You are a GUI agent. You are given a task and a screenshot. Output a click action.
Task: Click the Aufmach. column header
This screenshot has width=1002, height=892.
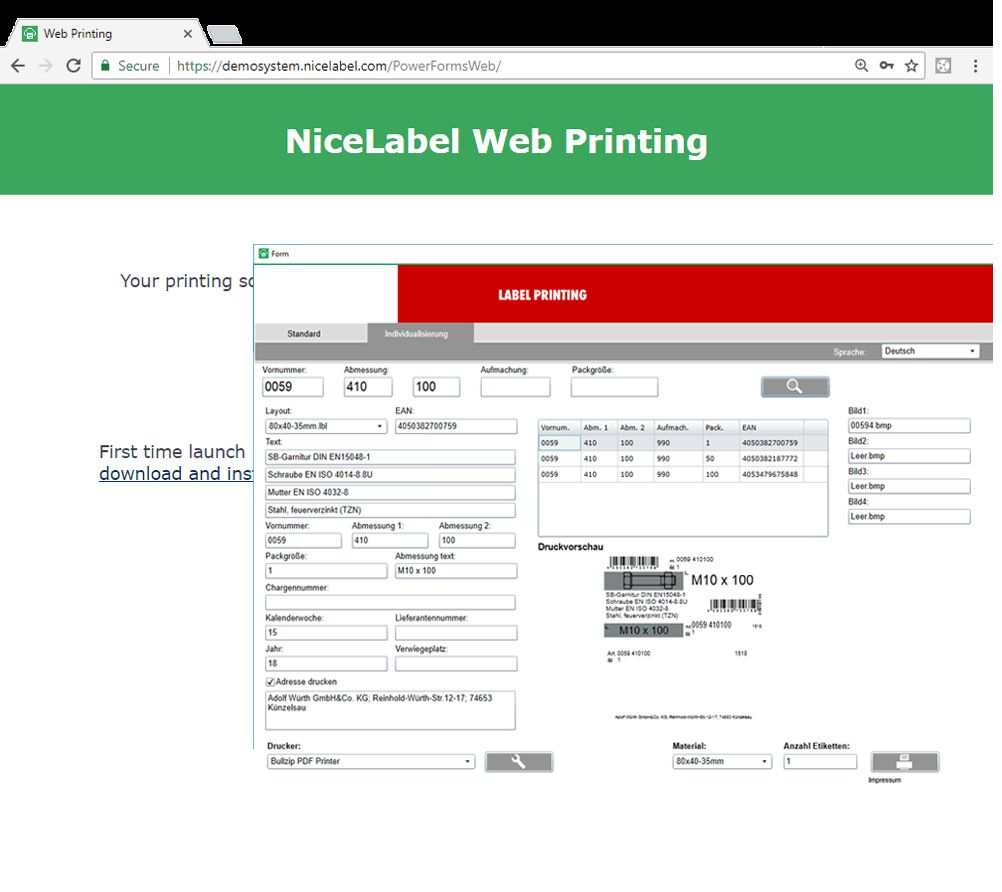pos(677,427)
